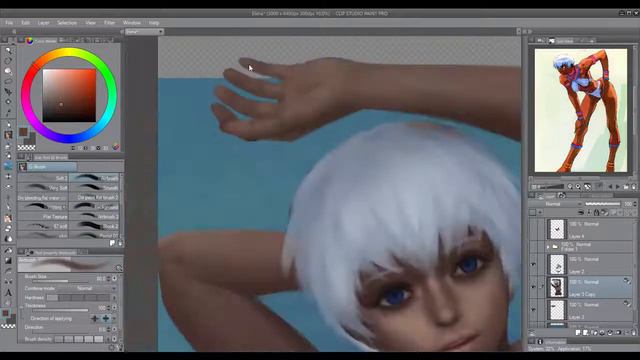
Task: Click the Information panel icon
Action: [x=540, y=342]
